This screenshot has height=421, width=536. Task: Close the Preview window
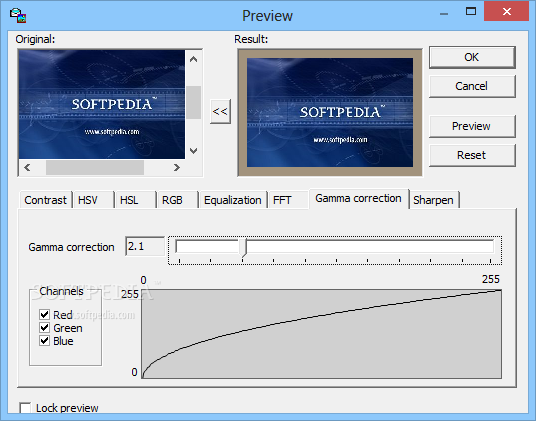click(507, 12)
